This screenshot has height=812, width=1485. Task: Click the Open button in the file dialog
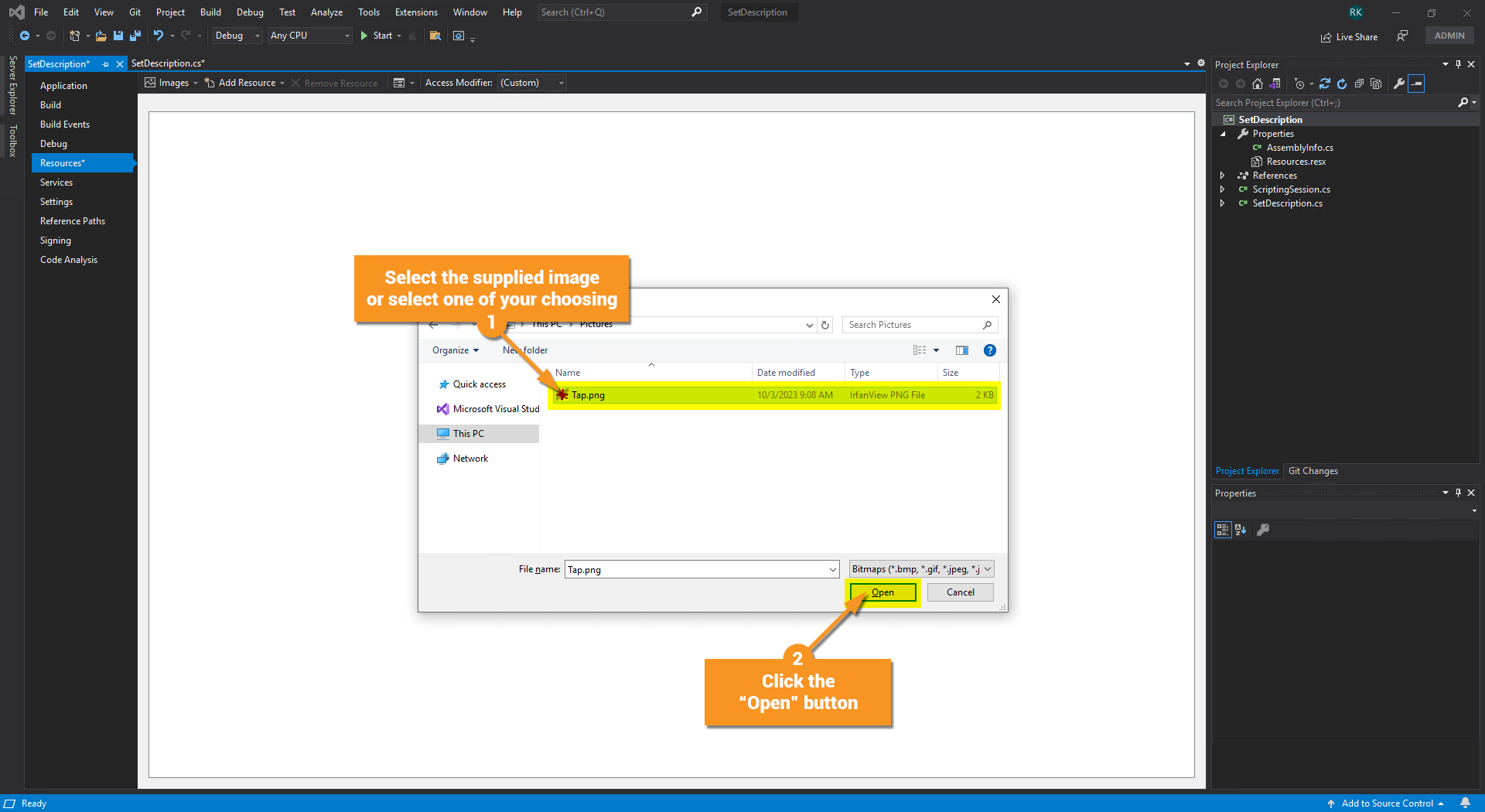pyautogui.click(x=883, y=592)
